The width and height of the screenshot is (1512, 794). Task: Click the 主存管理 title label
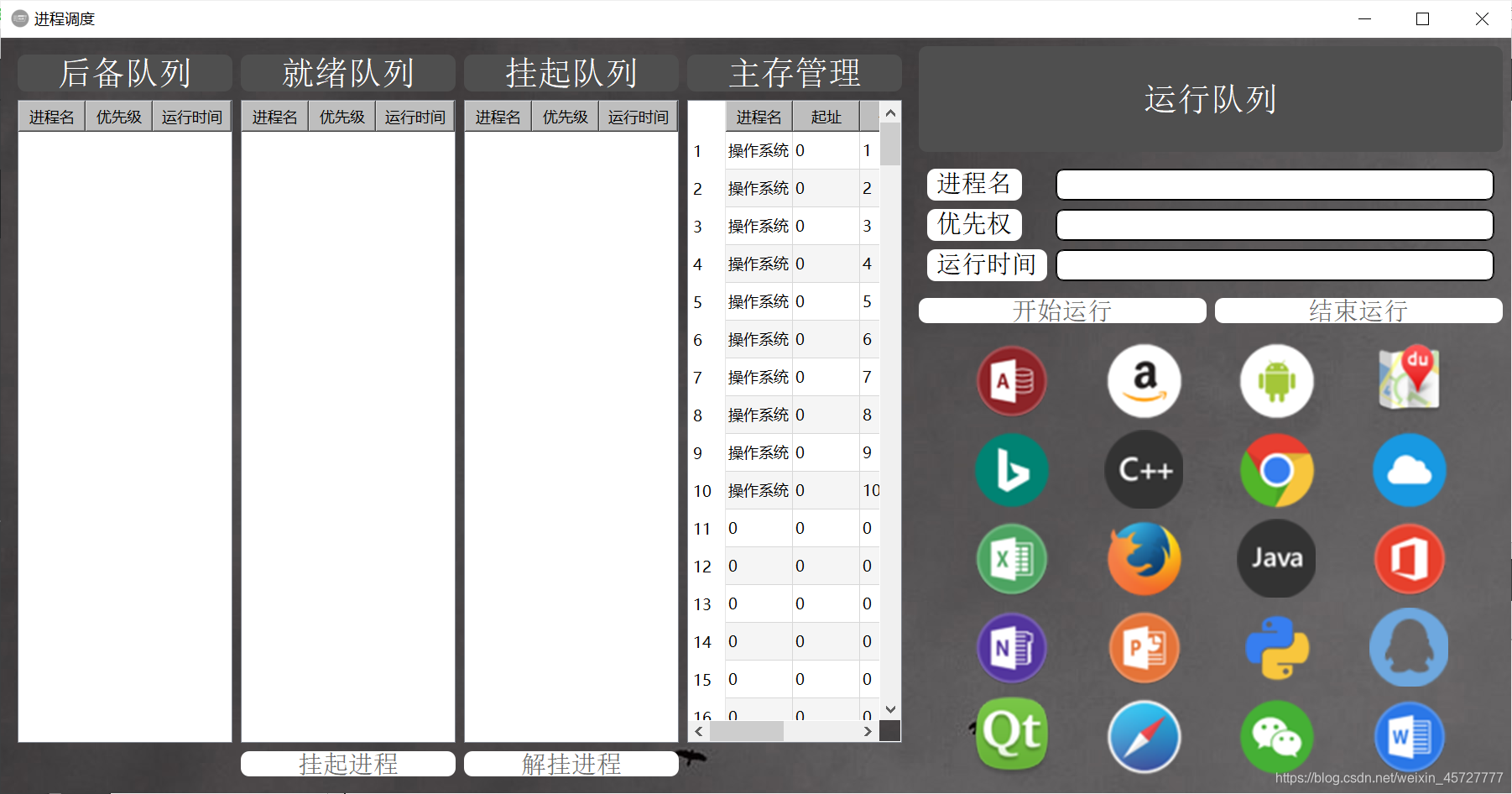(795, 73)
